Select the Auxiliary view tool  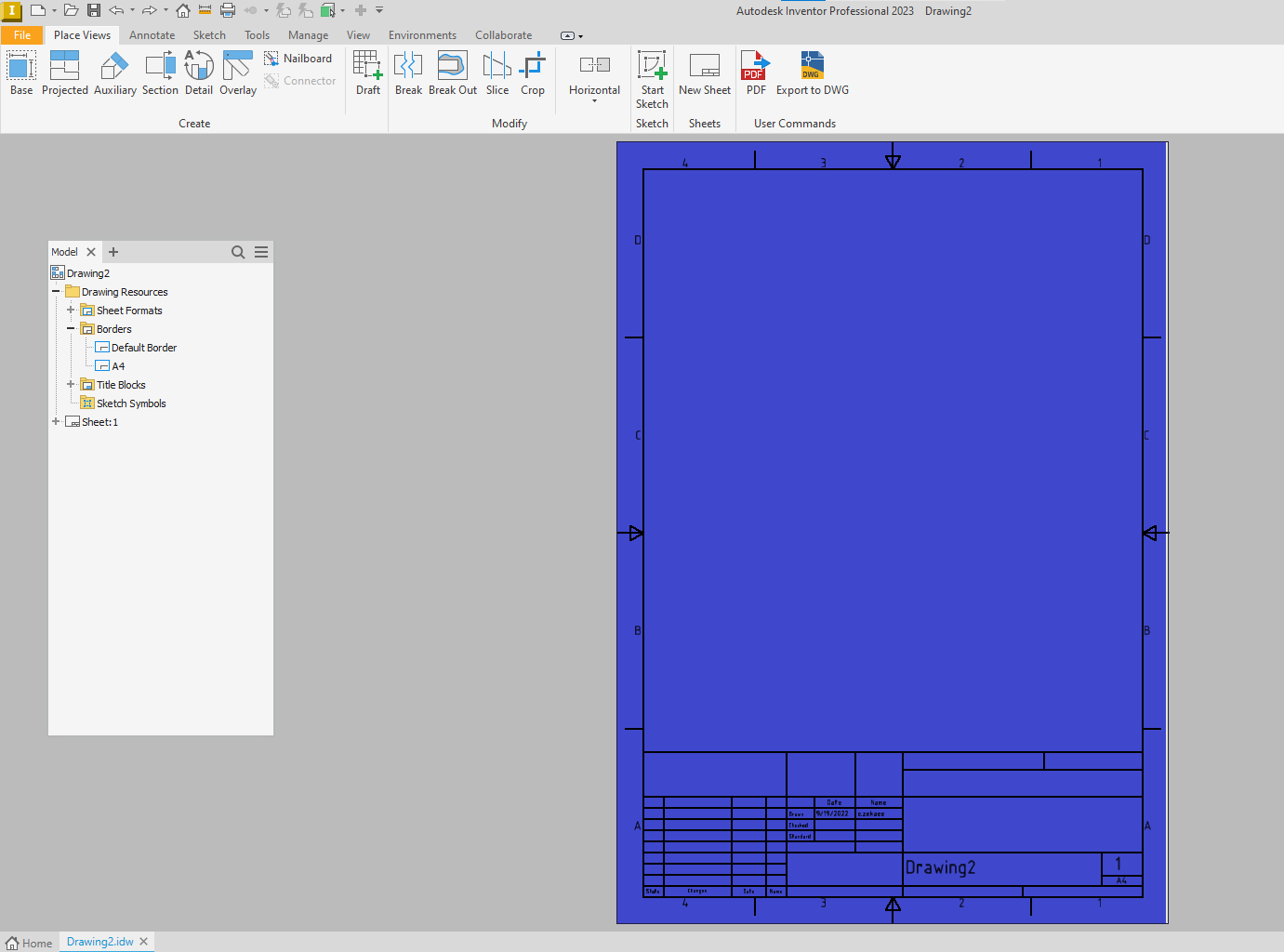pos(115,73)
